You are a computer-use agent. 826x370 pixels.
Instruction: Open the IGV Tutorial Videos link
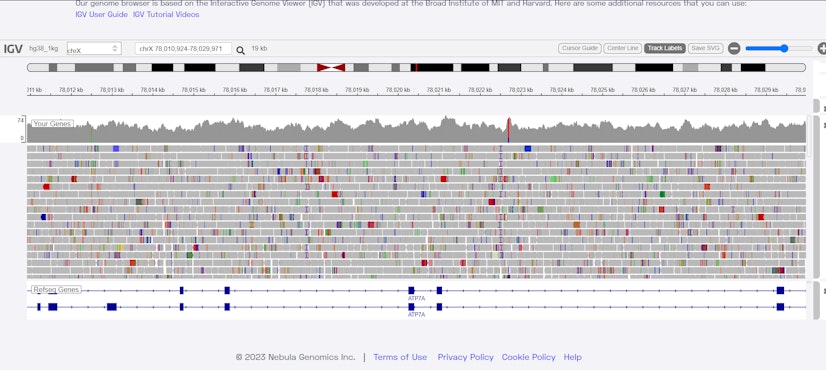point(166,15)
